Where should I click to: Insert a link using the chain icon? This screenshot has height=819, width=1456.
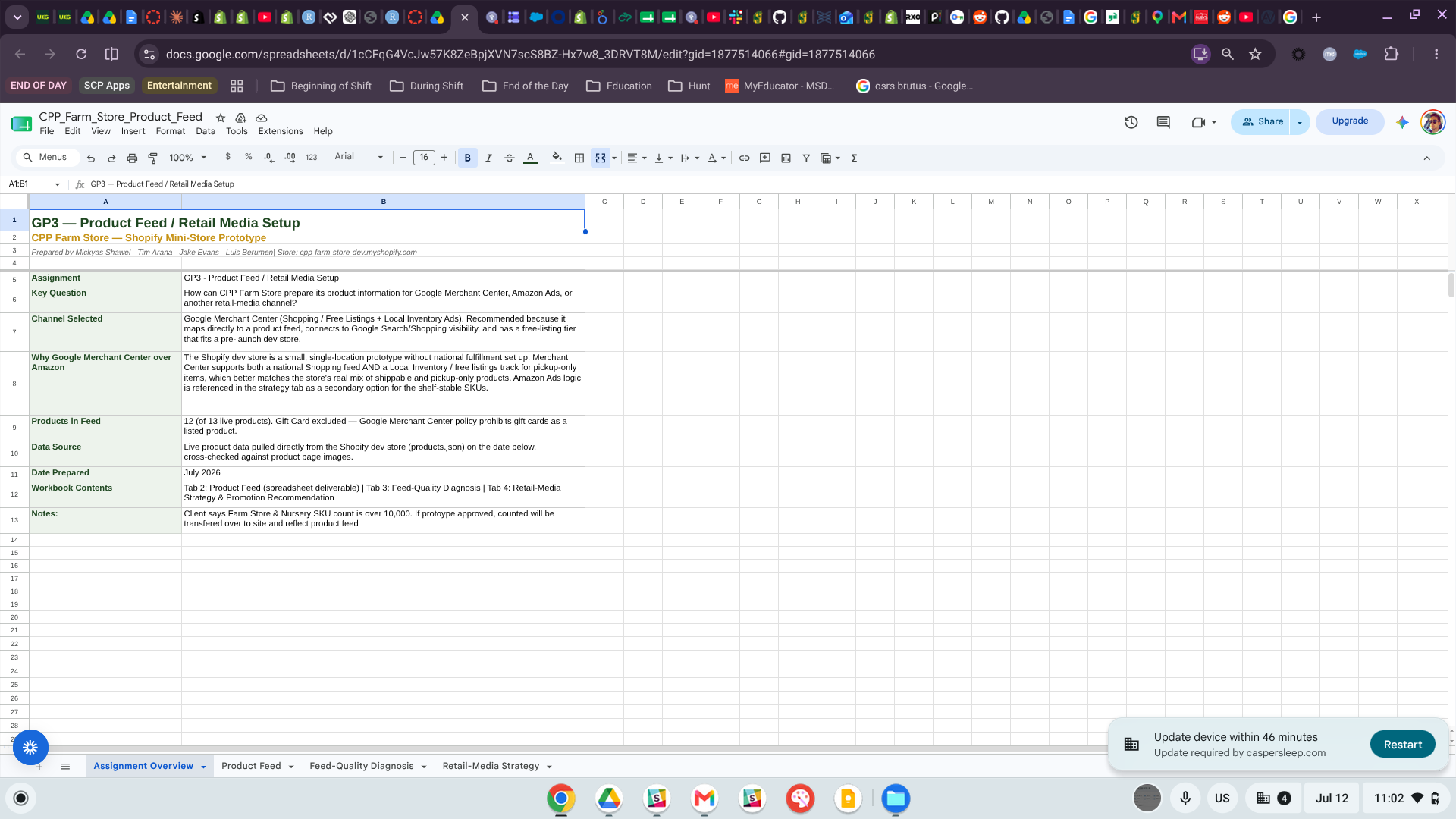pos(745,158)
